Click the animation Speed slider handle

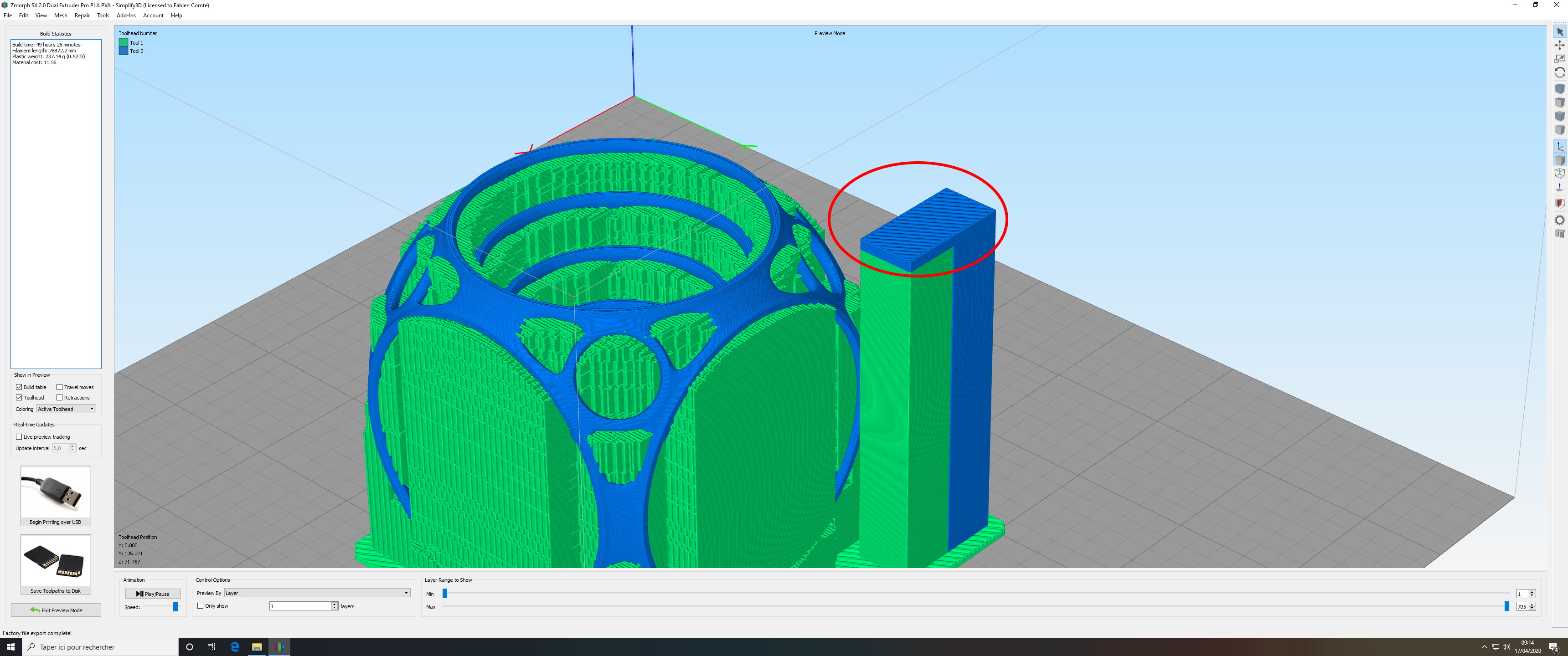pos(175,607)
